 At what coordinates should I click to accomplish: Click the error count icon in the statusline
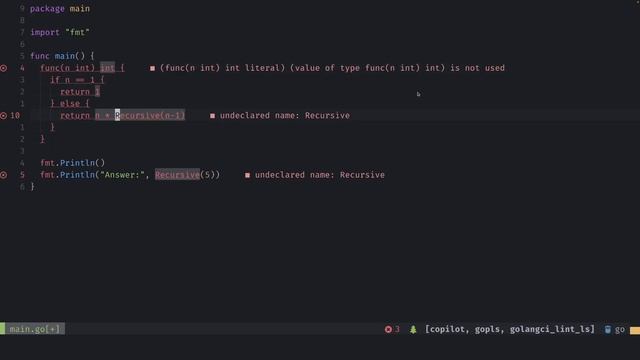click(x=388, y=329)
